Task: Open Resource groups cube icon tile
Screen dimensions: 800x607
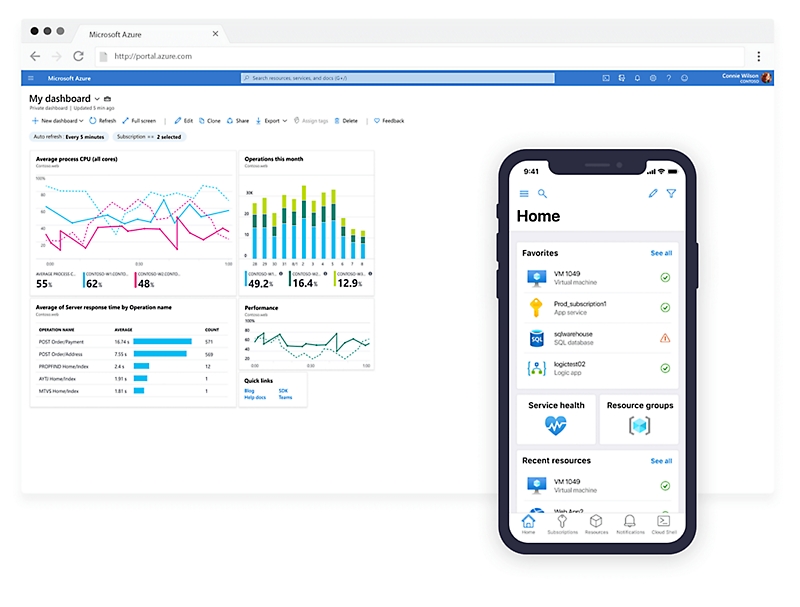Action: pyautogui.click(x=639, y=425)
